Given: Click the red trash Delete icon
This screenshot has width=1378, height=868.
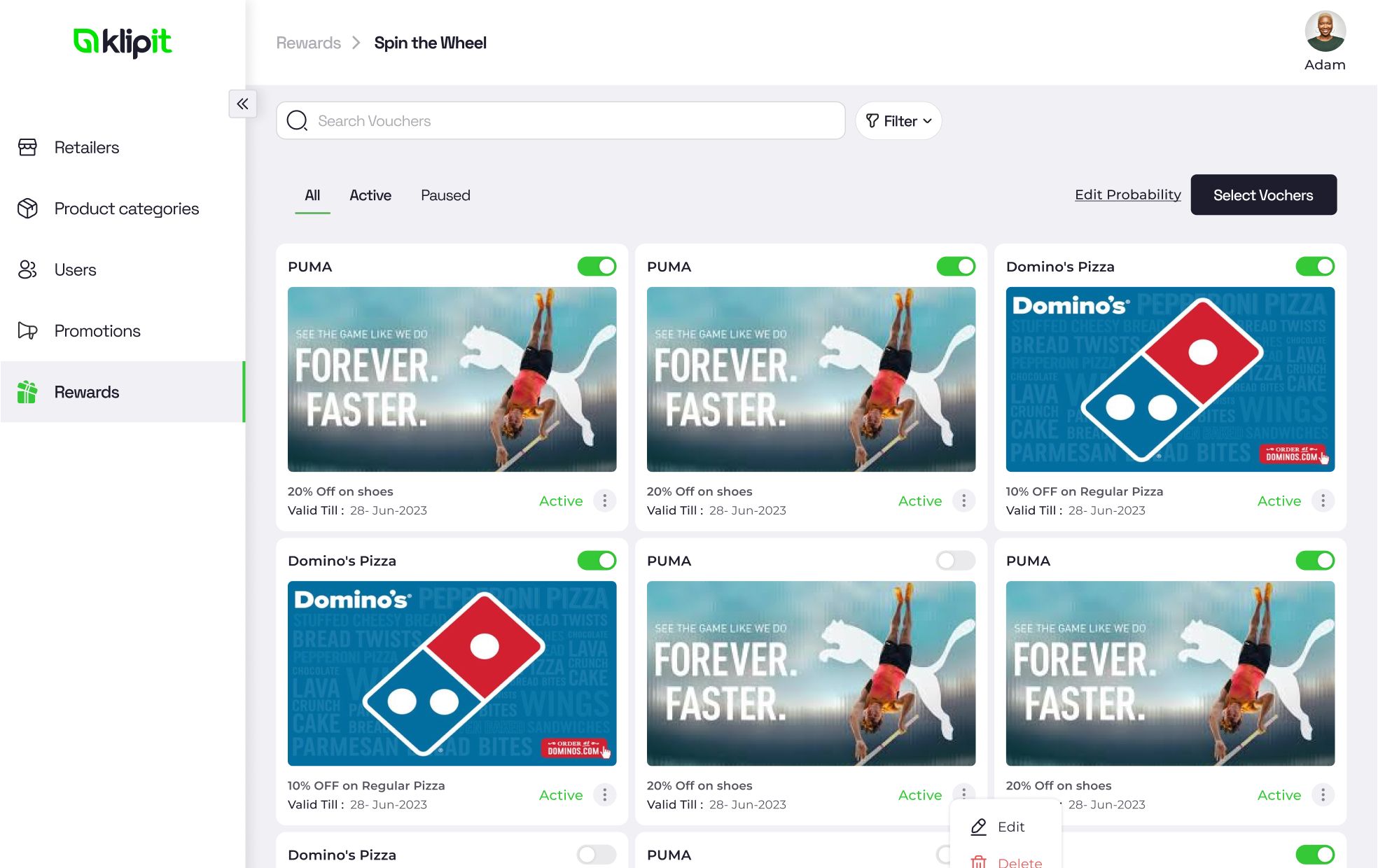Looking at the screenshot, I should pyautogui.click(x=978, y=862).
